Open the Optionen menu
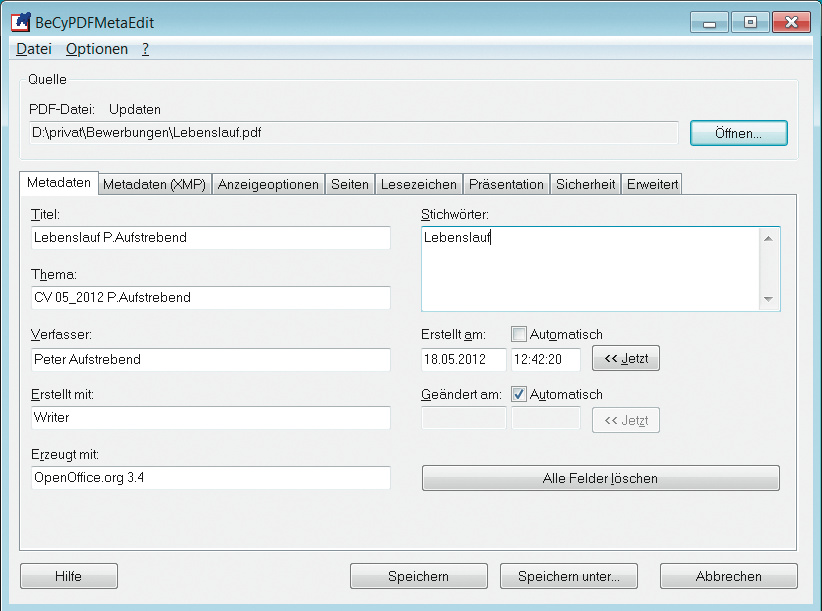The image size is (822, 611). pos(96,49)
